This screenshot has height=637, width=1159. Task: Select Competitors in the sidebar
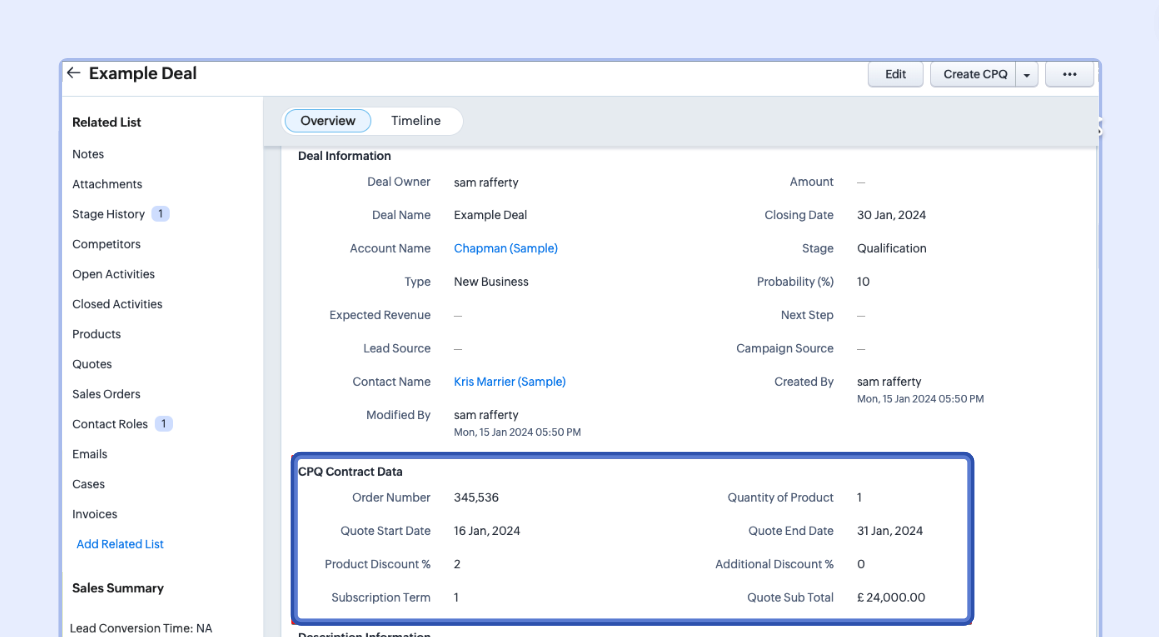106,244
